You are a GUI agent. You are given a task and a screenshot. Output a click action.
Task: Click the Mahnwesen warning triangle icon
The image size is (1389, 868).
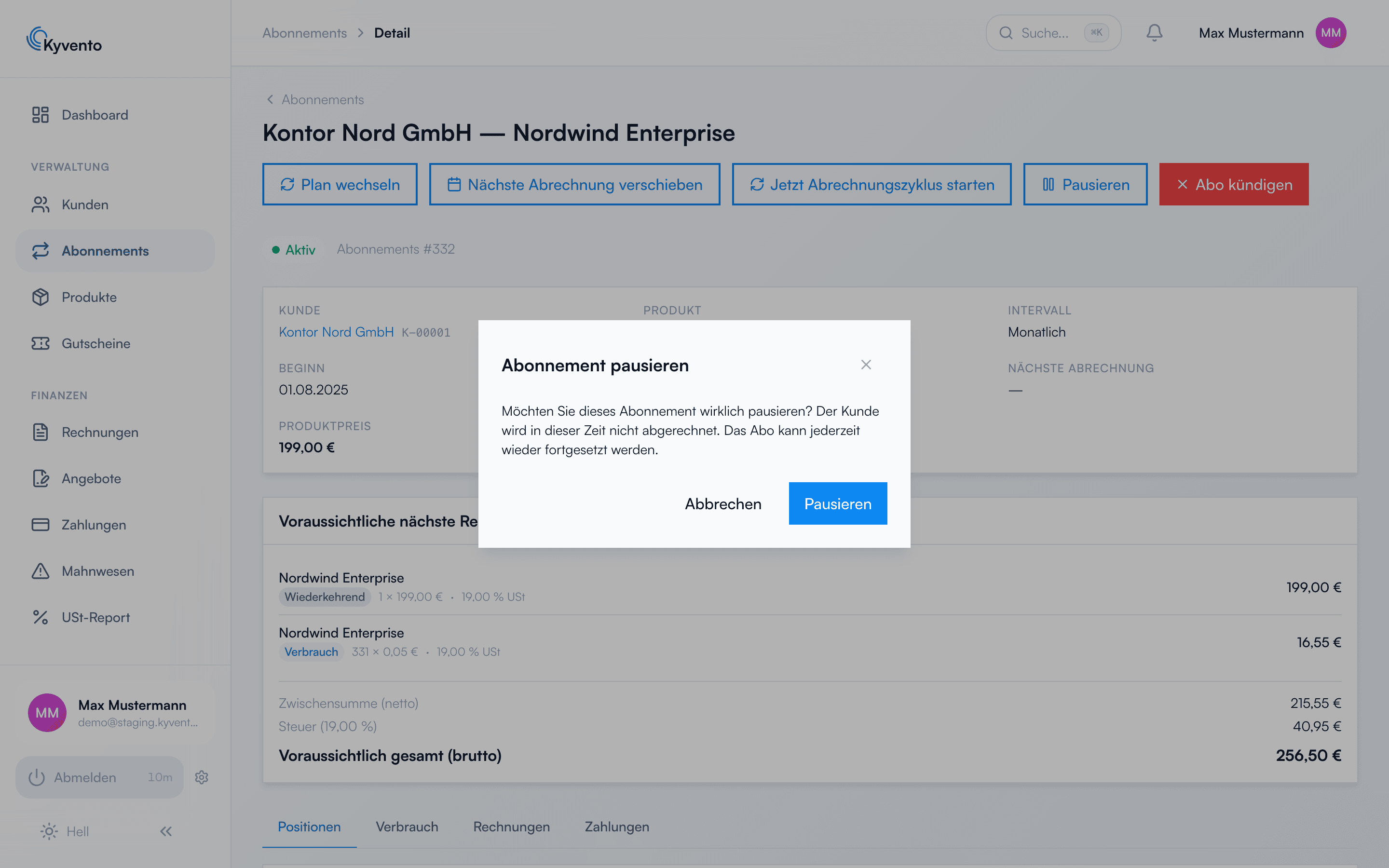click(x=40, y=571)
